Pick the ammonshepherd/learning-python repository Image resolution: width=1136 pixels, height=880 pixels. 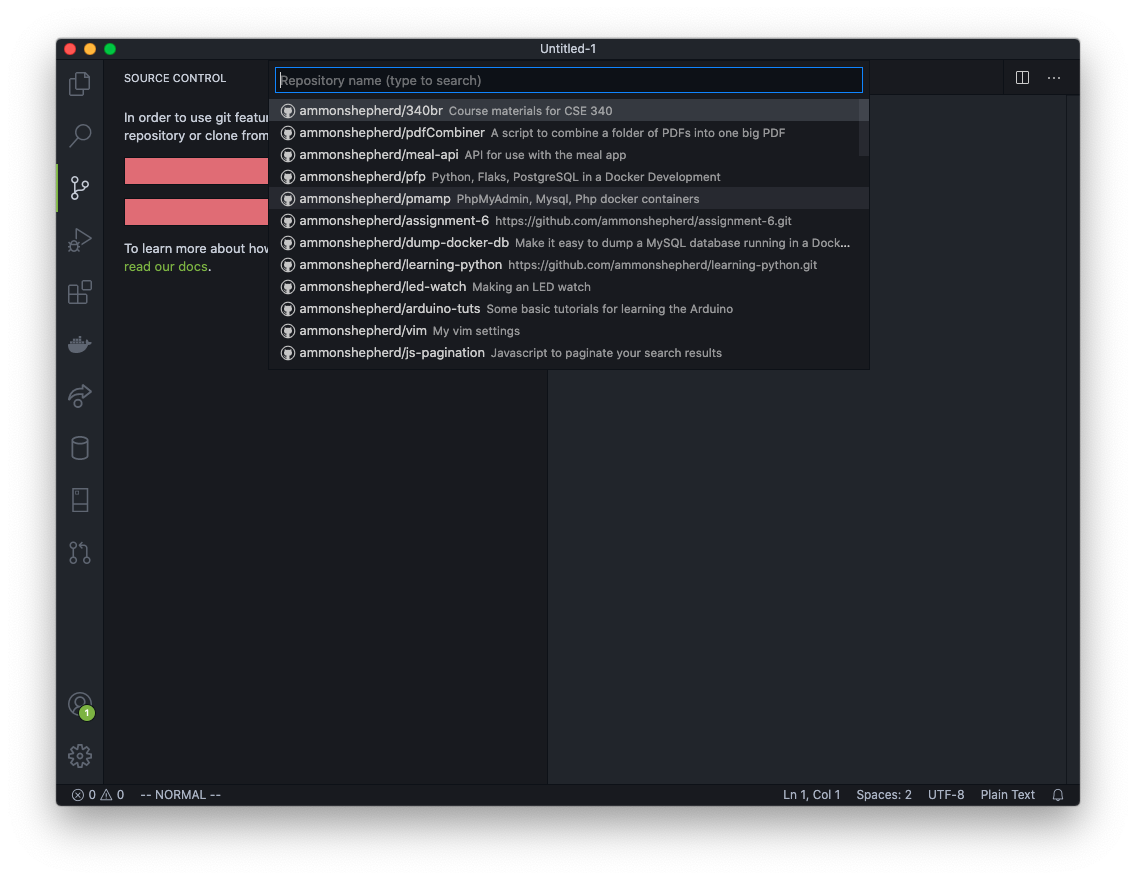pos(569,264)
